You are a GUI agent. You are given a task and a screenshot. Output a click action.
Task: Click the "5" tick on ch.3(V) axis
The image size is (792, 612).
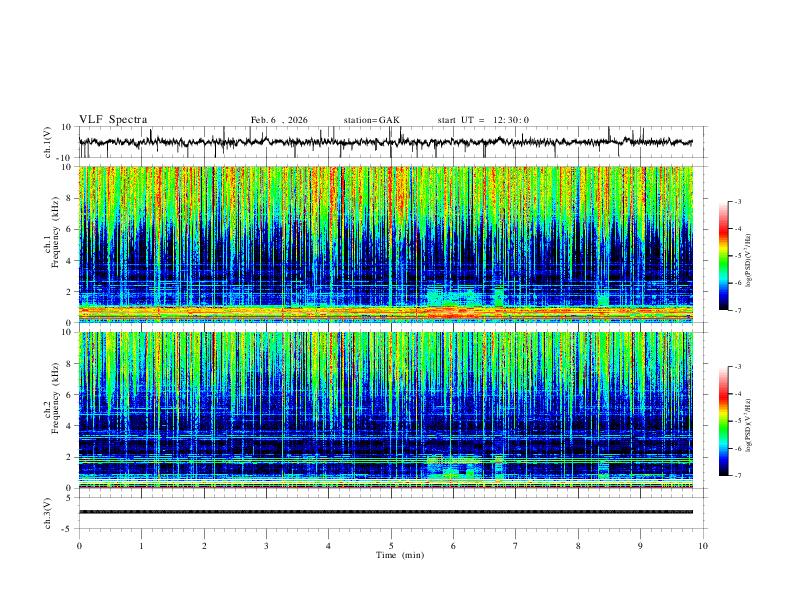pos(70,498)
